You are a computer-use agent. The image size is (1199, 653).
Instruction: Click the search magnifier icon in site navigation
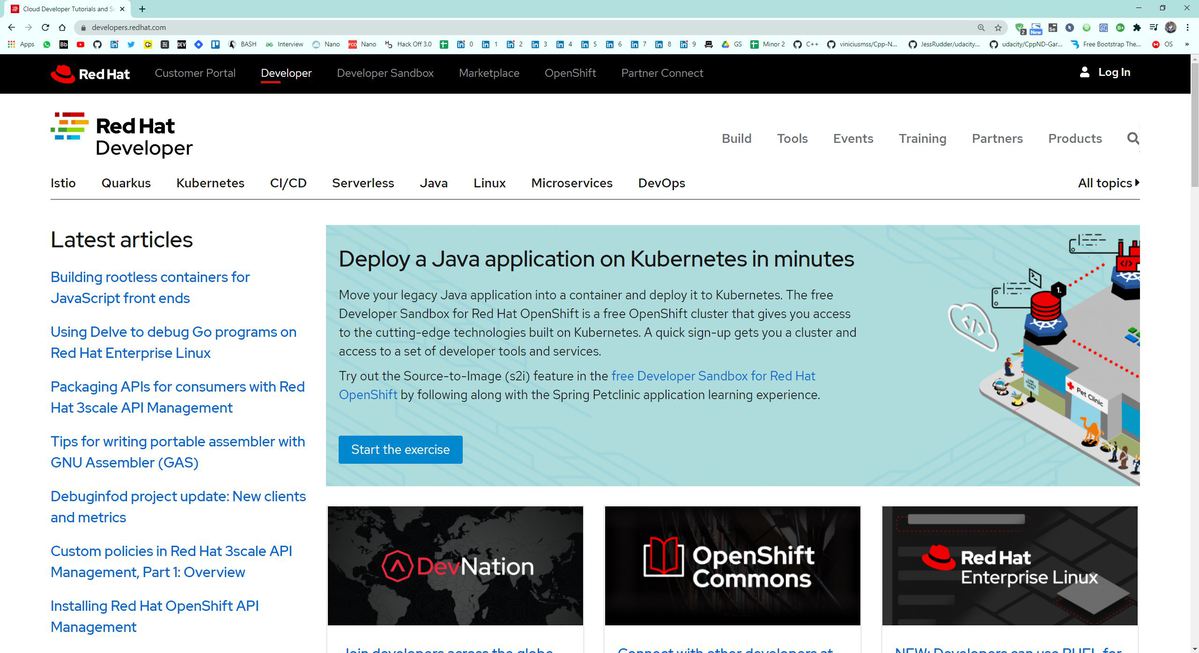[1133, 138]
